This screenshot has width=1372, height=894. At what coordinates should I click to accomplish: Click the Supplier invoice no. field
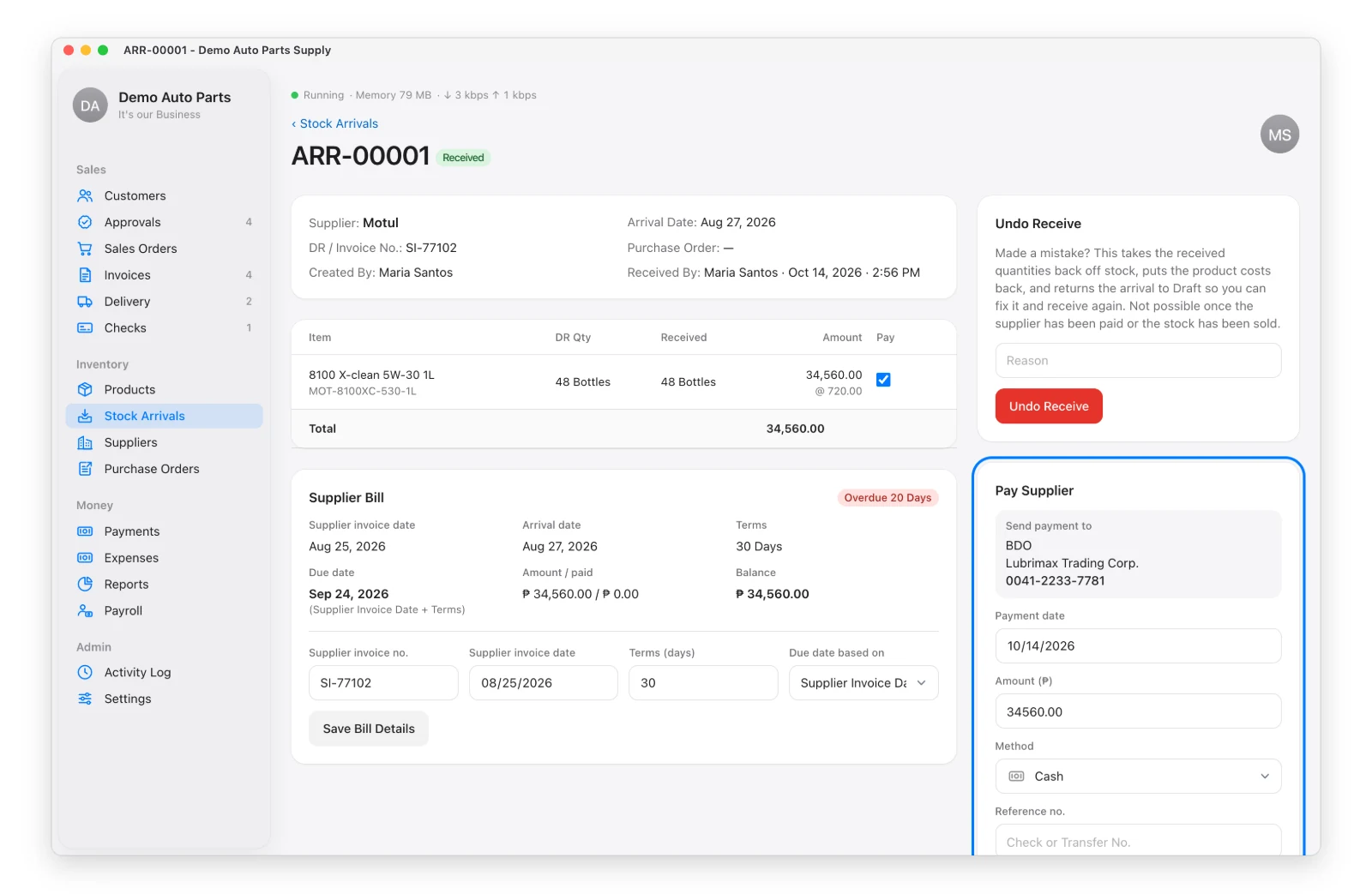pos(383,683)
